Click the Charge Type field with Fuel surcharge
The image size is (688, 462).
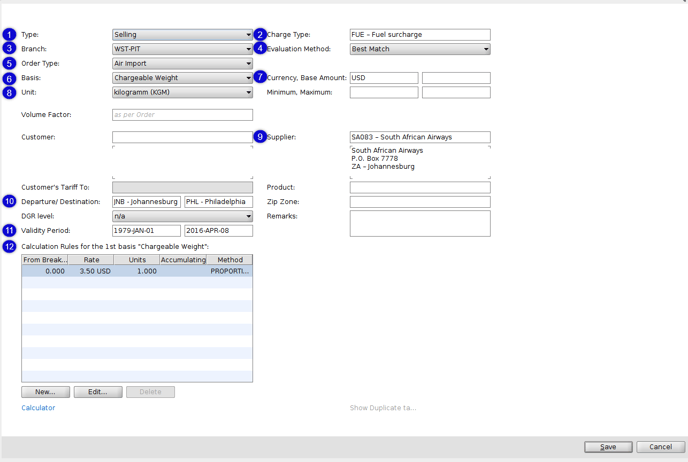420,35
